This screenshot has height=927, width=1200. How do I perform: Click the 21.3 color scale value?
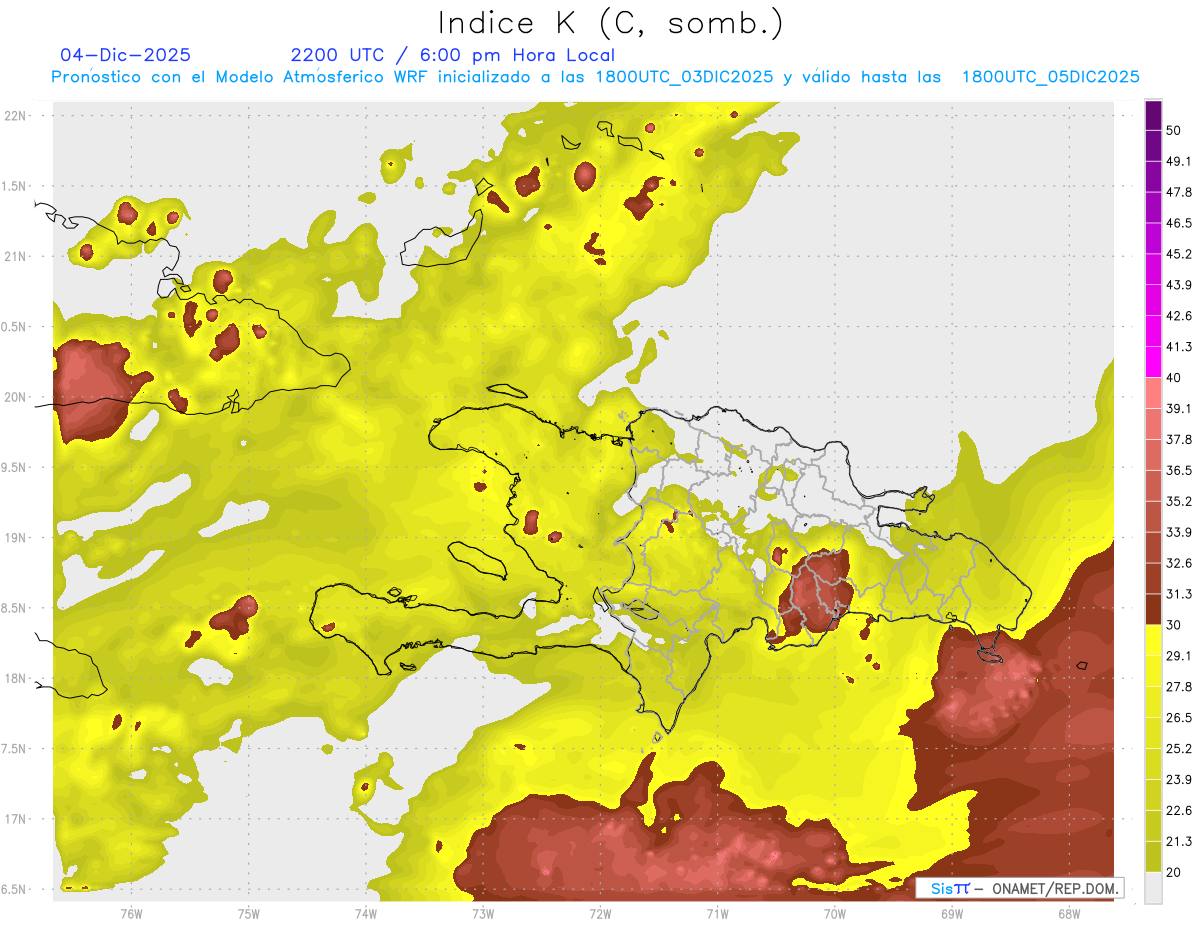point(1179,842)
